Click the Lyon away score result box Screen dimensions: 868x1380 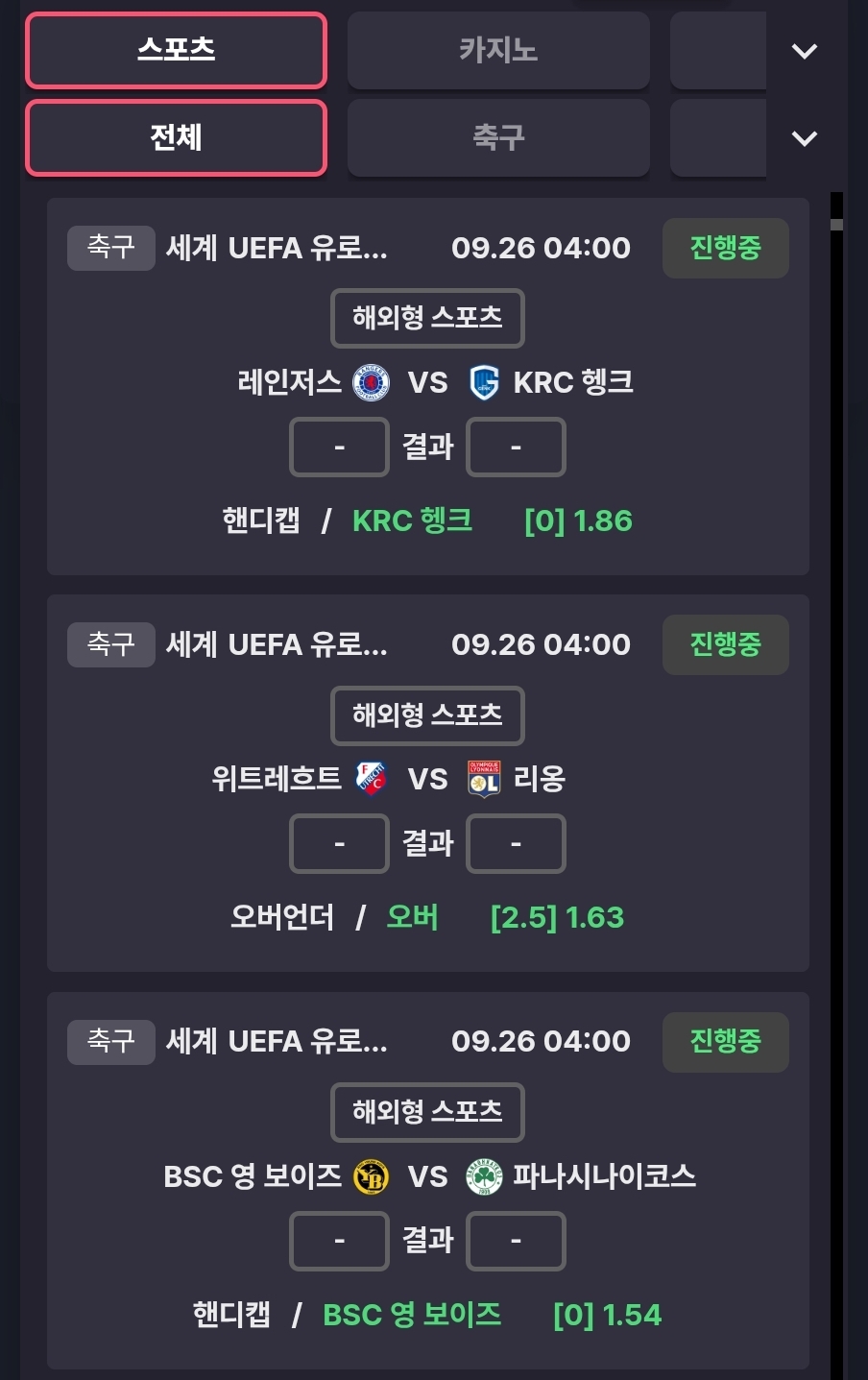516,844
